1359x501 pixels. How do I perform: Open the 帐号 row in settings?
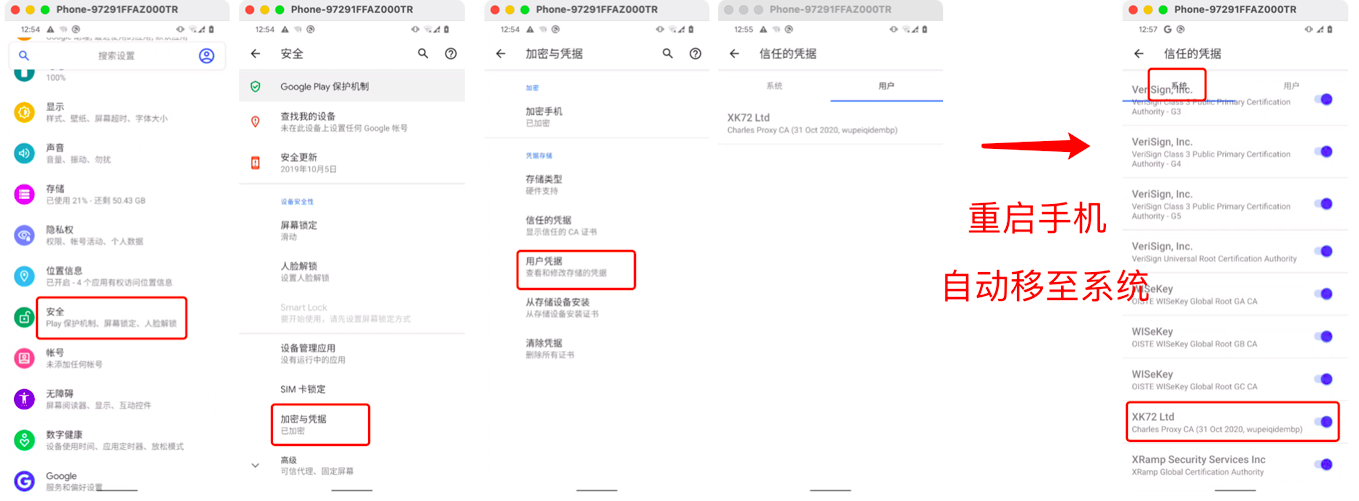click(115, 358)
